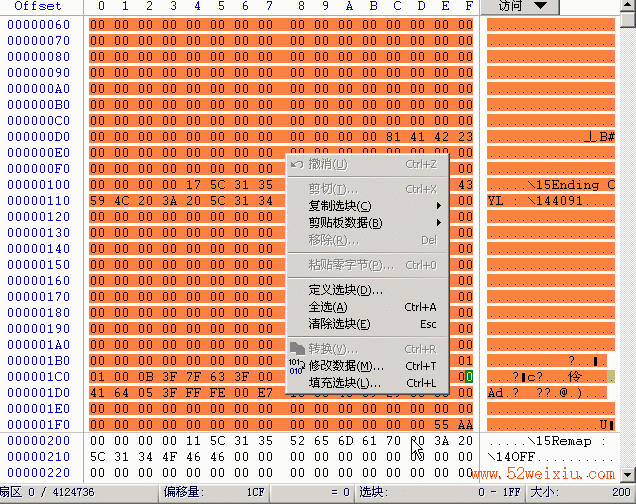
Task: Click offset label 000001C0
Action: coord(39,377)
